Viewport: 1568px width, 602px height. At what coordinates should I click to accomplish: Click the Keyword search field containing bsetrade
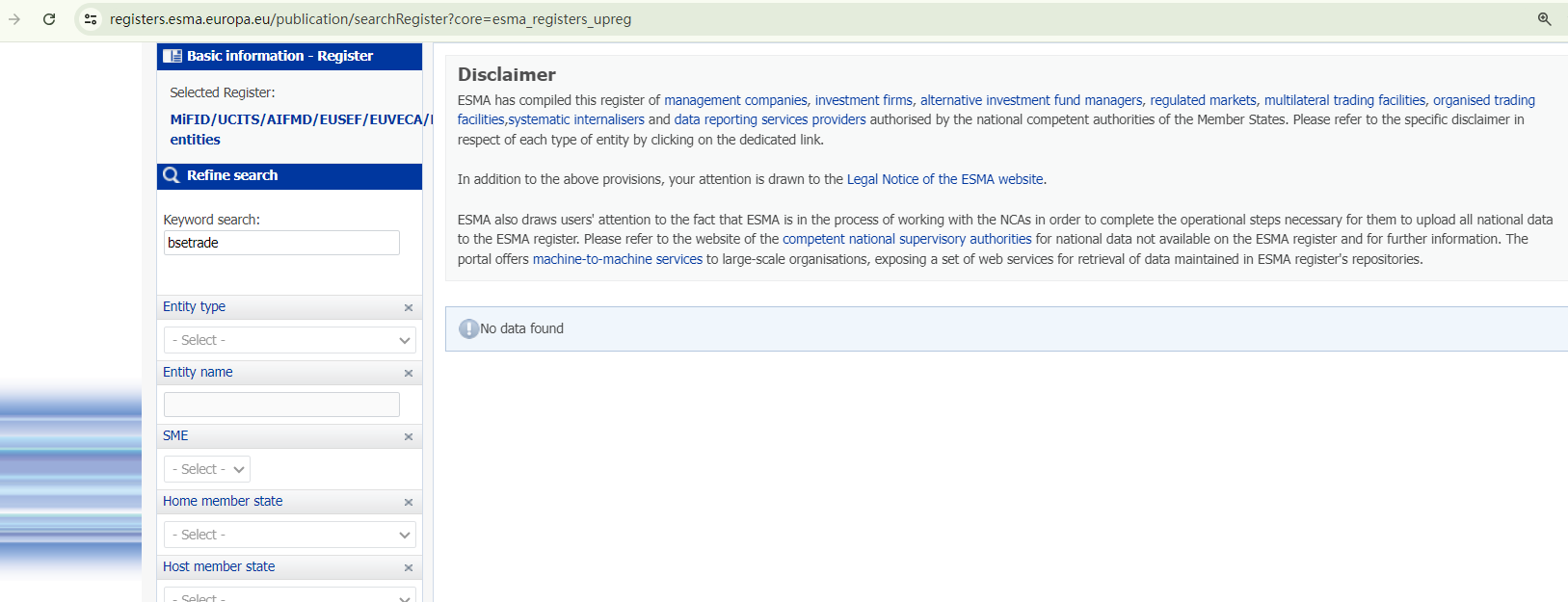tap(281, 243)
